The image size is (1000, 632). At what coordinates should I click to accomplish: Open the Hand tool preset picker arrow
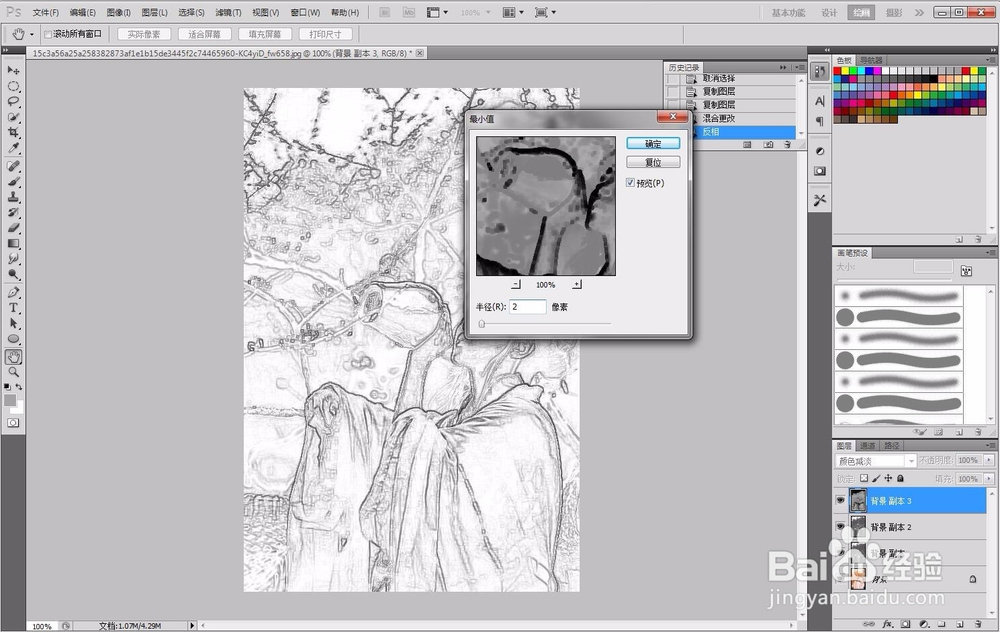click(32, 34)
